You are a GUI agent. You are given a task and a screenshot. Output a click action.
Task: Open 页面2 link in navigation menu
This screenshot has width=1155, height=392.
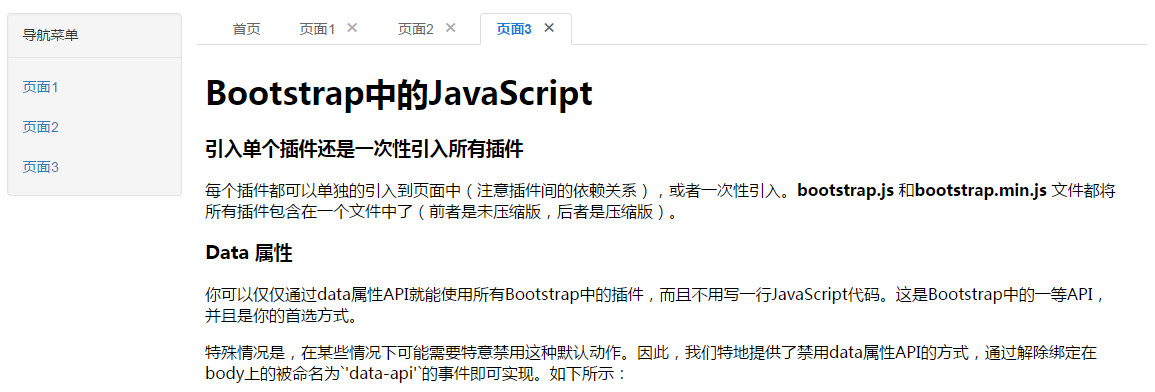pyautogui.click(x=41, y=127)
